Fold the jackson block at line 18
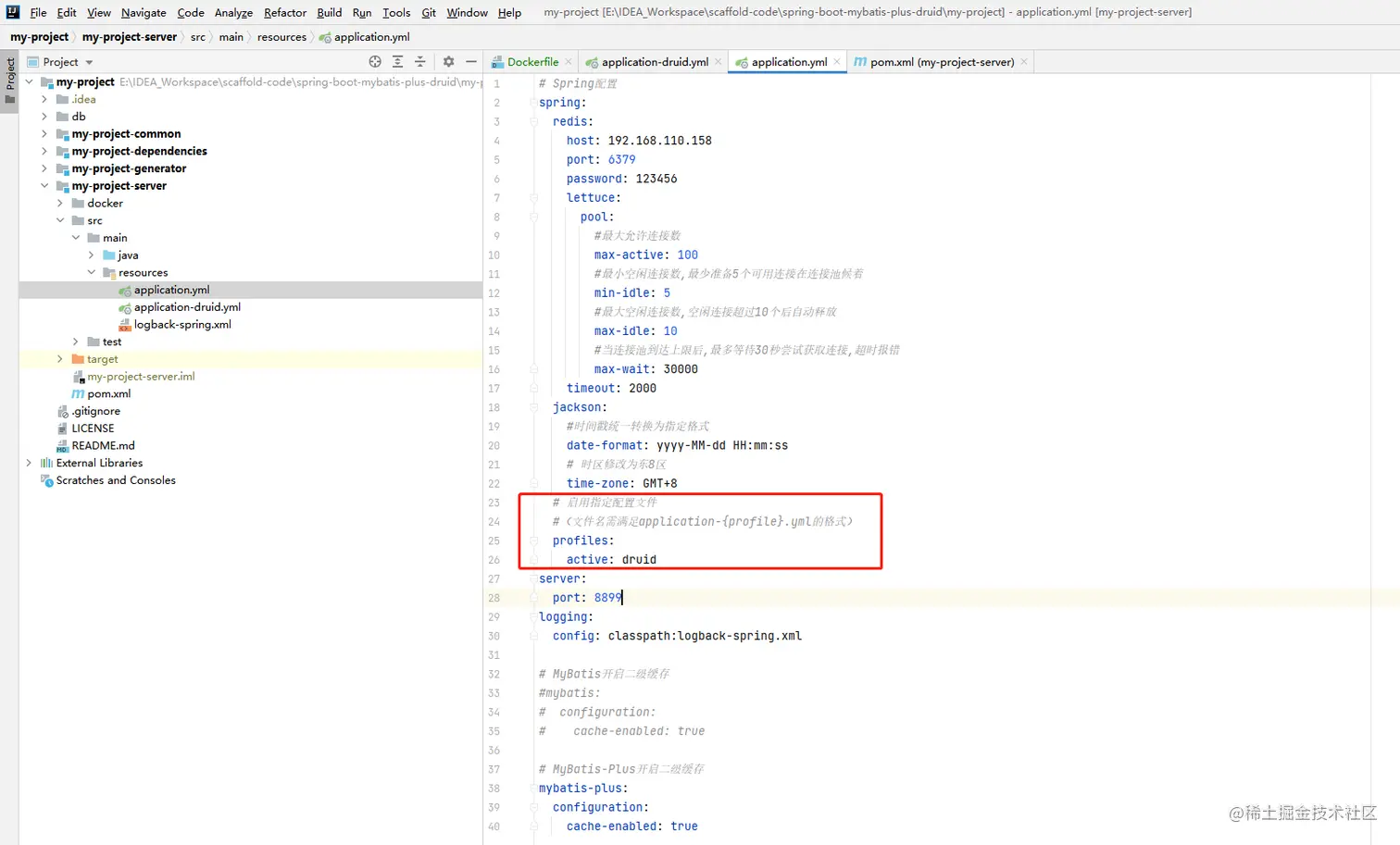The height and width of the screenshot is (845, 1400). (533, 407)
